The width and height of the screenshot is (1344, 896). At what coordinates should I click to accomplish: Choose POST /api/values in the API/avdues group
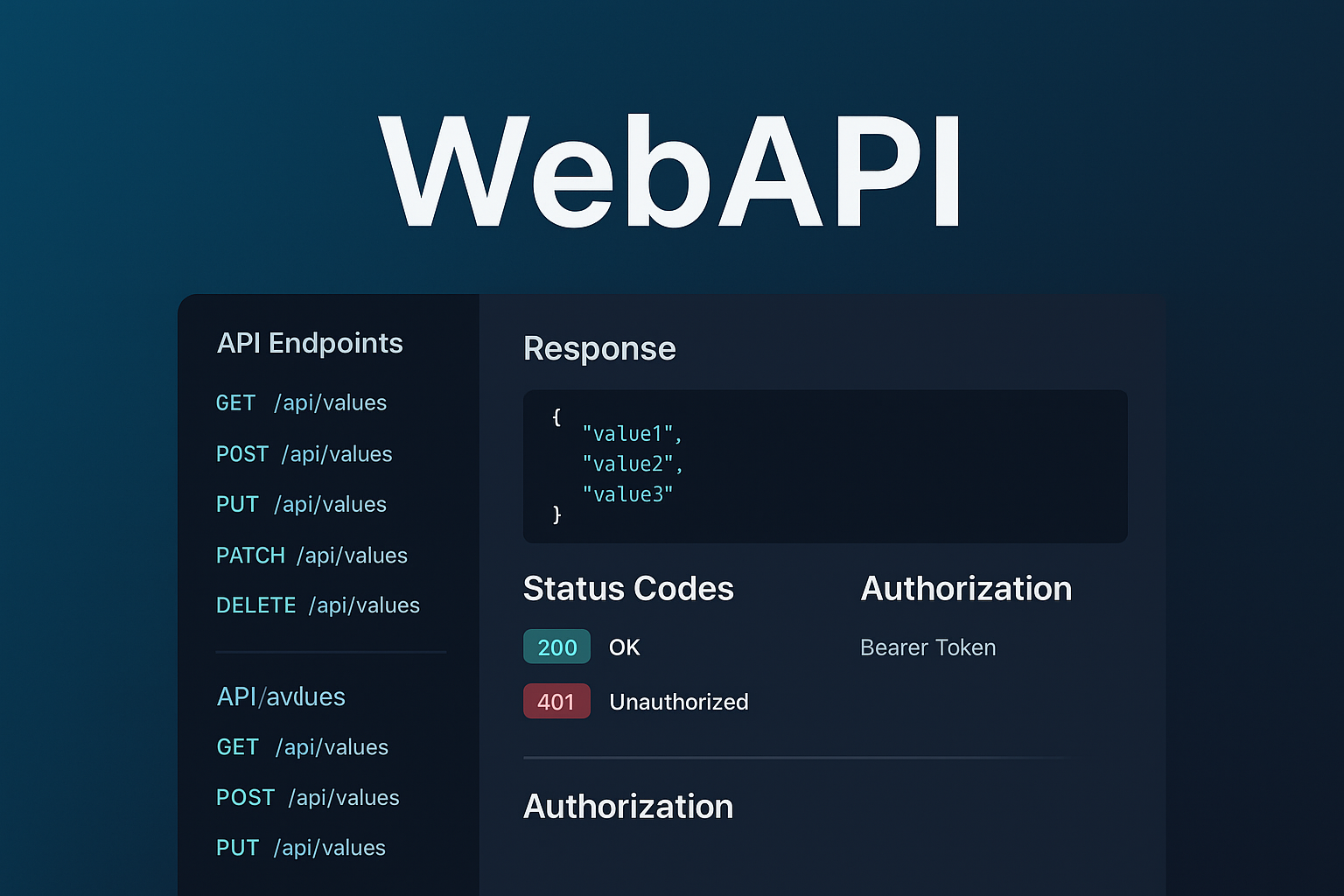[307, 798]
